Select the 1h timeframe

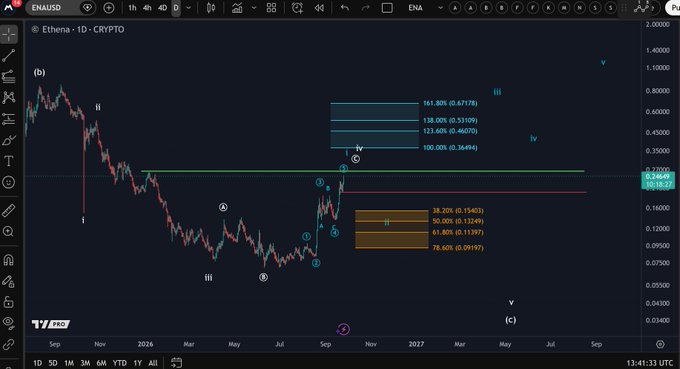click(x=132, y=8)
